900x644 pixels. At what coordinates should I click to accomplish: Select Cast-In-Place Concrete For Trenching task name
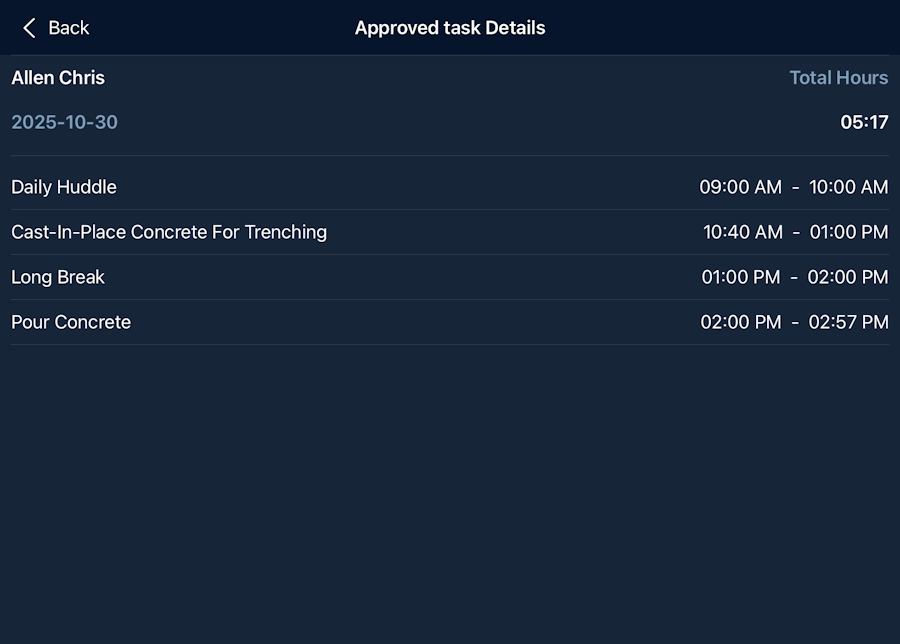[x=169, y=232]
